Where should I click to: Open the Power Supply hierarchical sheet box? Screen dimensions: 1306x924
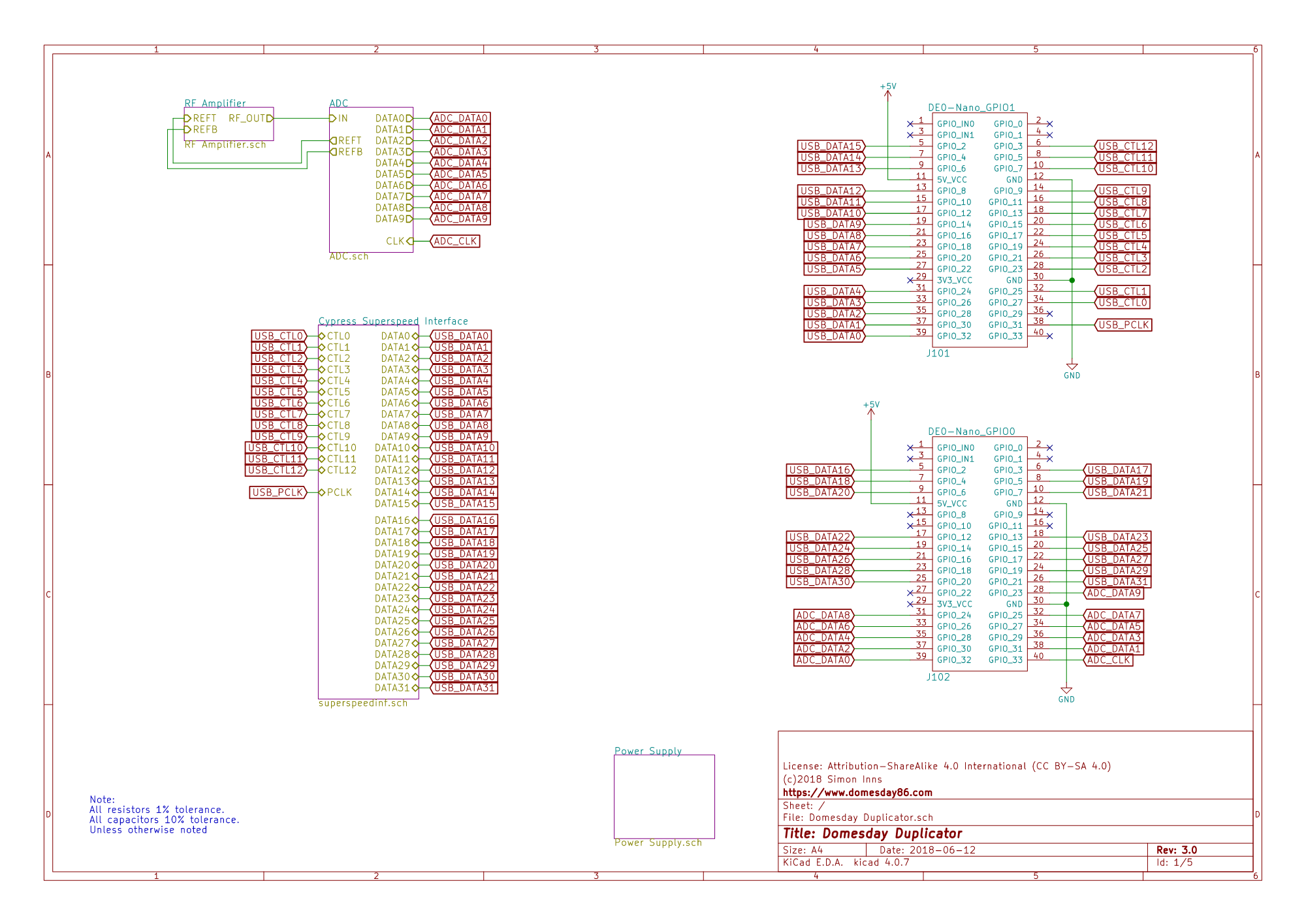[x=663, y=796]
